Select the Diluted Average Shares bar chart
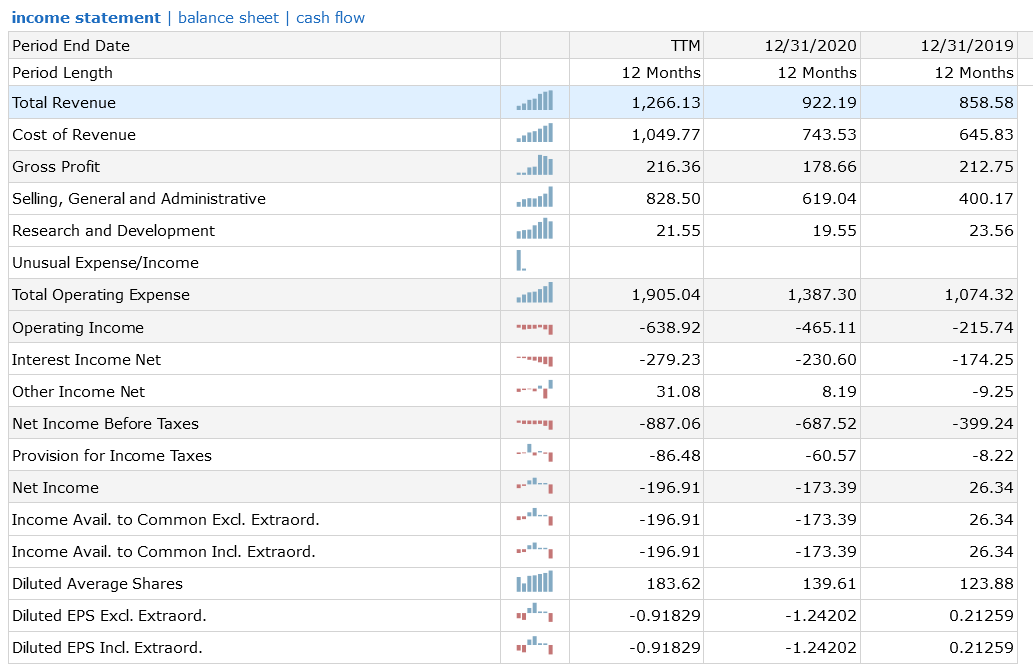 pos(535,582)
